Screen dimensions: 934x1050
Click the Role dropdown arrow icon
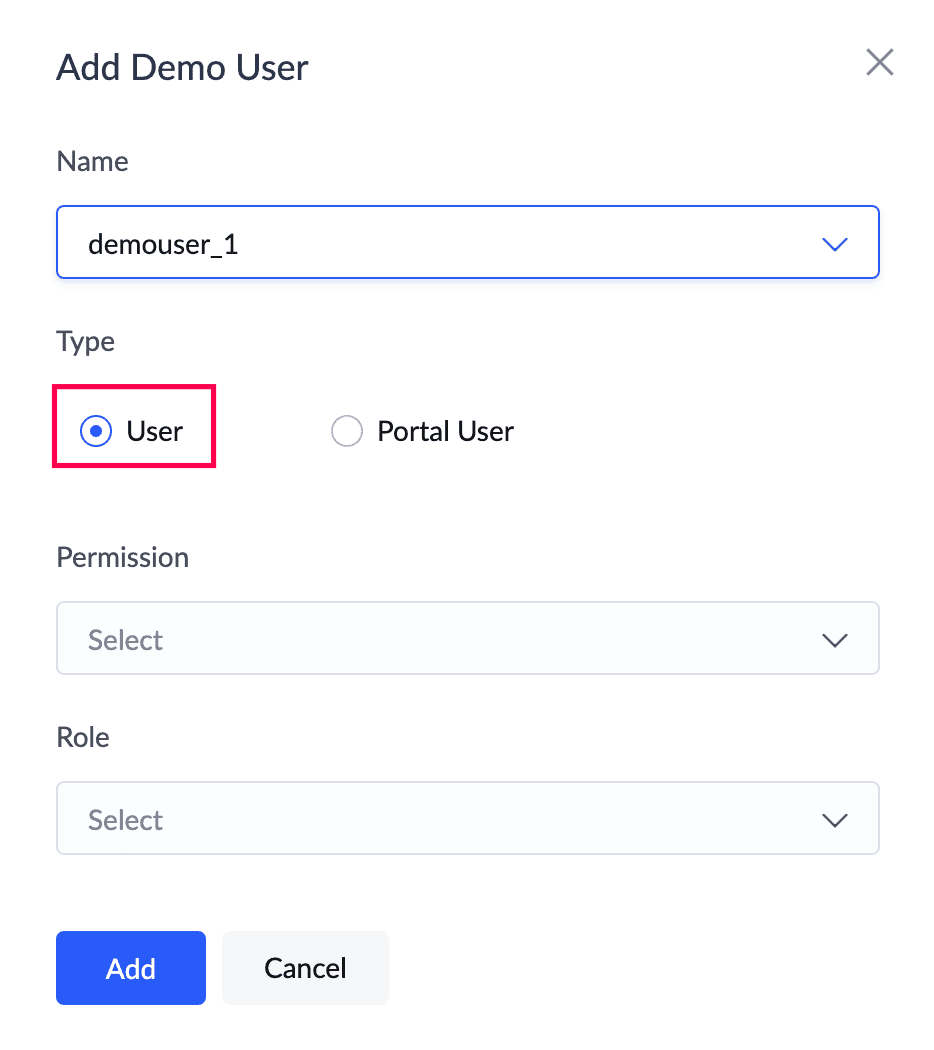[x=834, y=820]
